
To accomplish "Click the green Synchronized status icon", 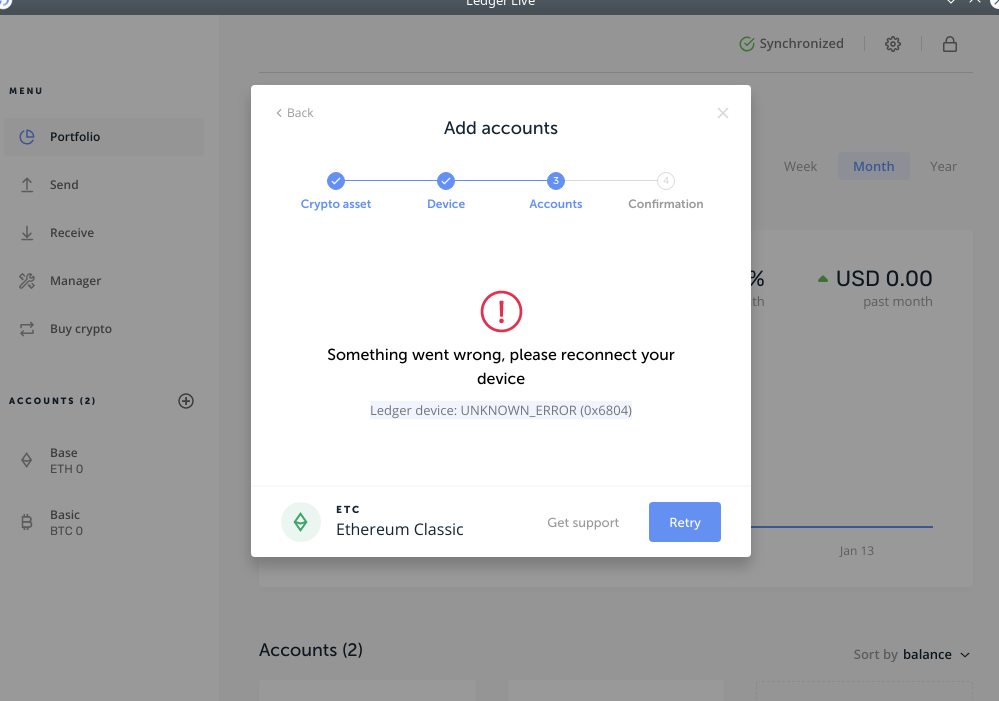I will [746, 43].
